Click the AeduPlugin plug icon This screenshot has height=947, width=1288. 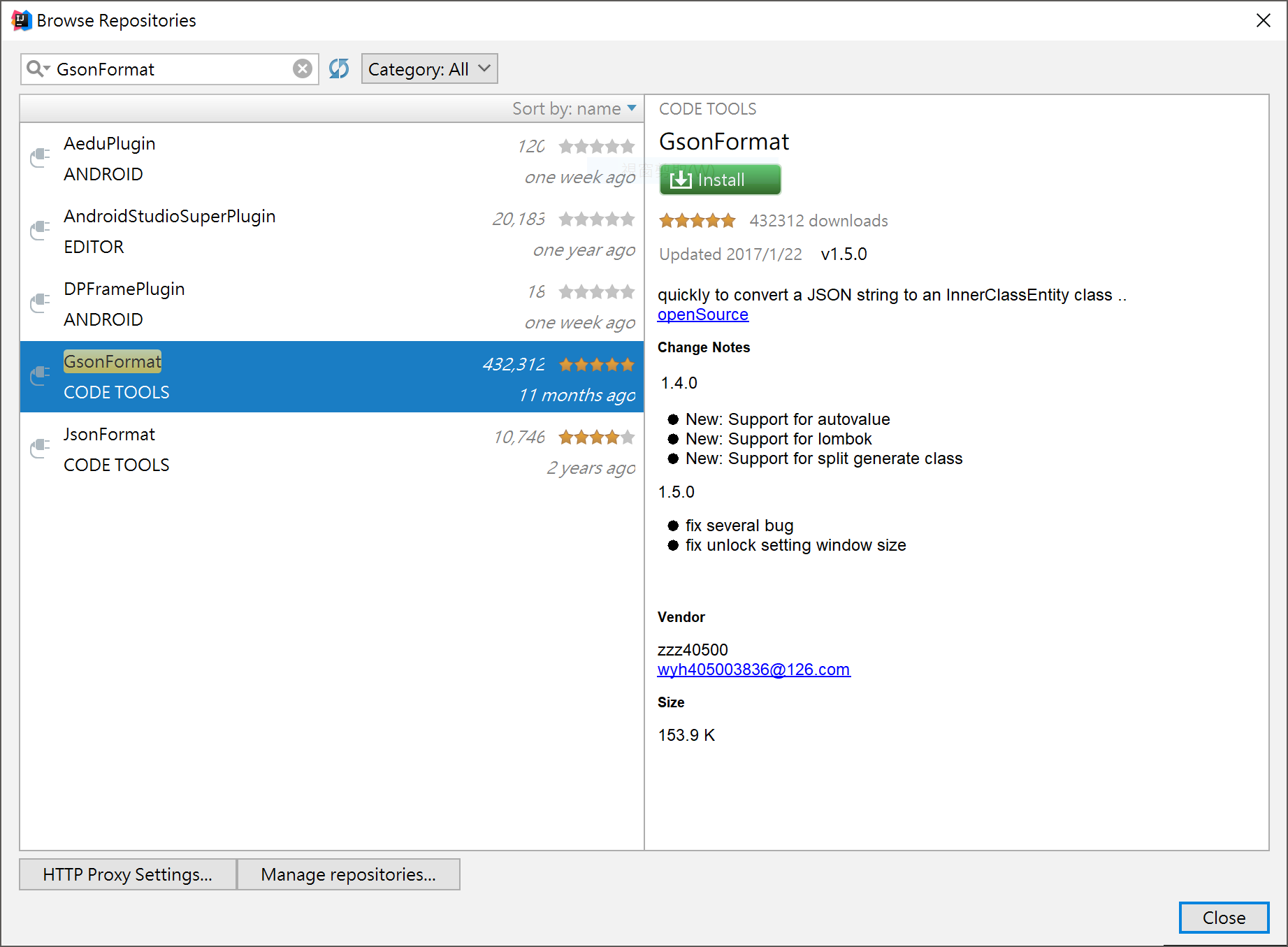click(x=41, y=158)
